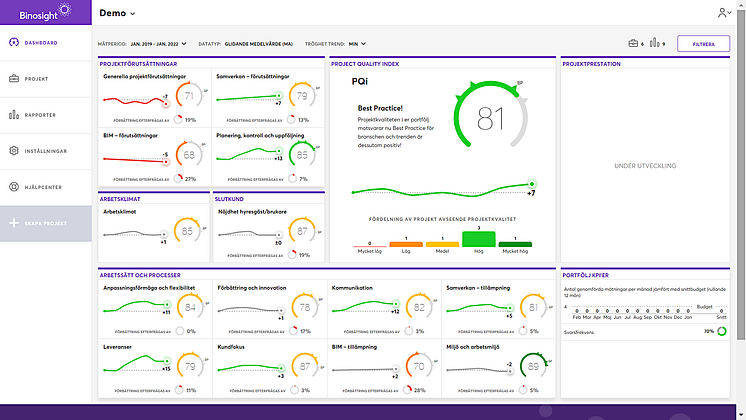Click the bar chart icon beside Rapporter

[x=14, y=115]
